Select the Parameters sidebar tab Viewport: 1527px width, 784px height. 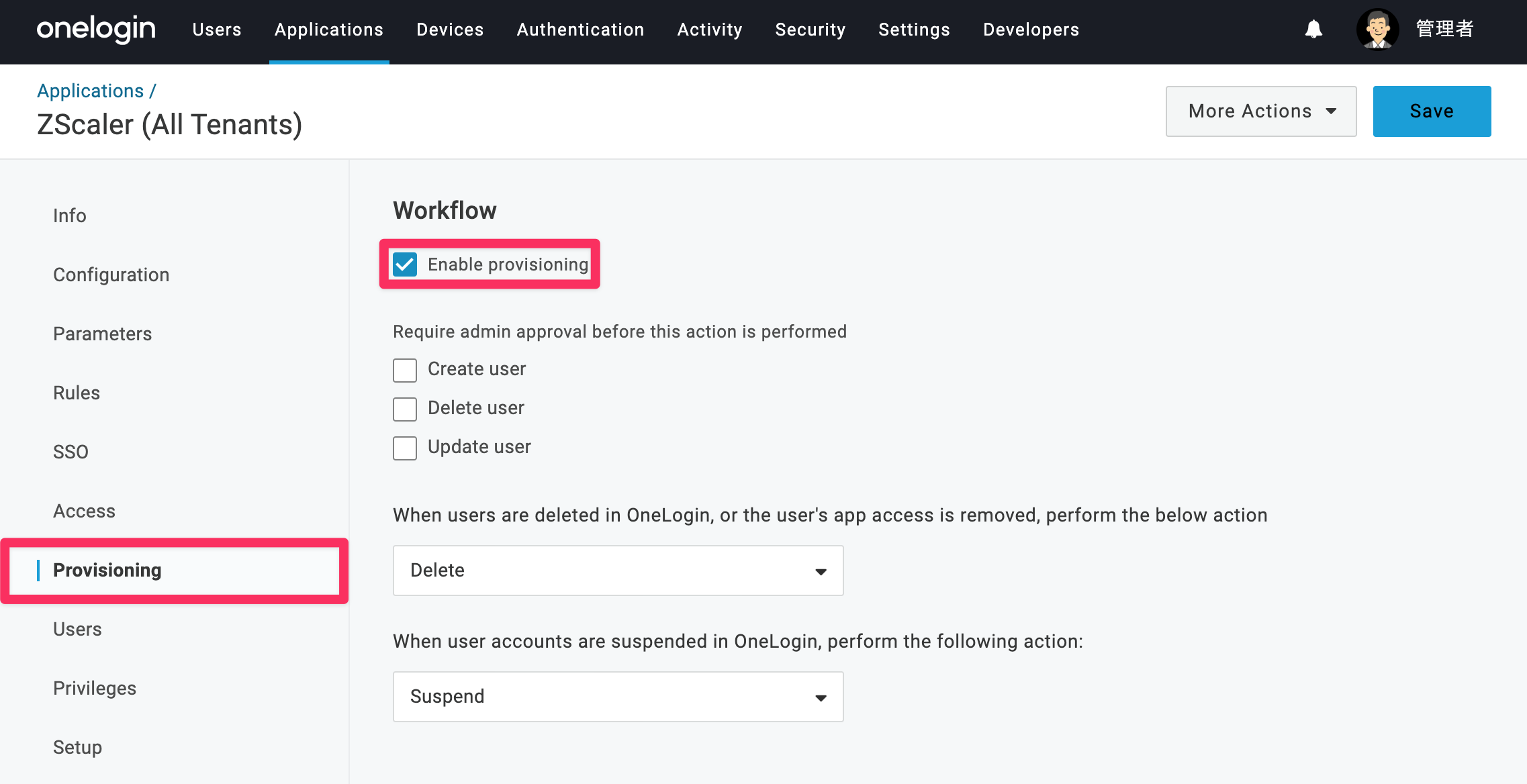103,334
